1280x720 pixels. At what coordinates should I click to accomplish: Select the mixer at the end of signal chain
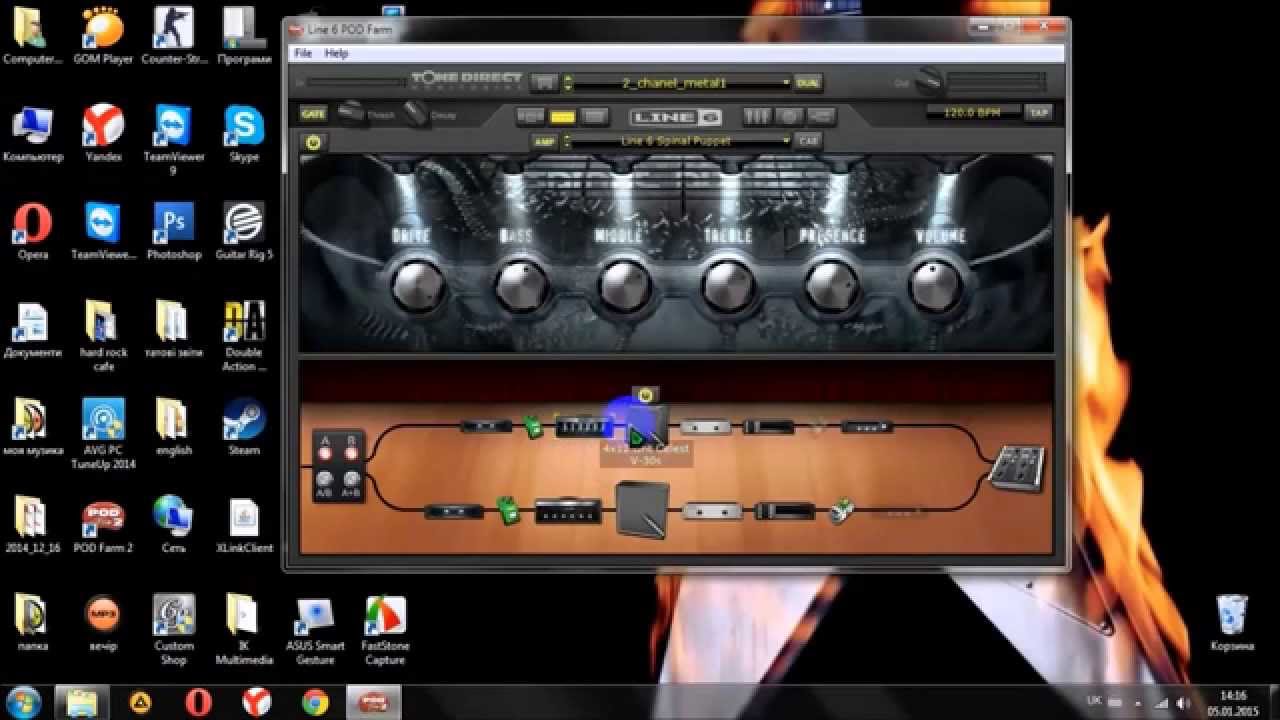(1017, 468)
